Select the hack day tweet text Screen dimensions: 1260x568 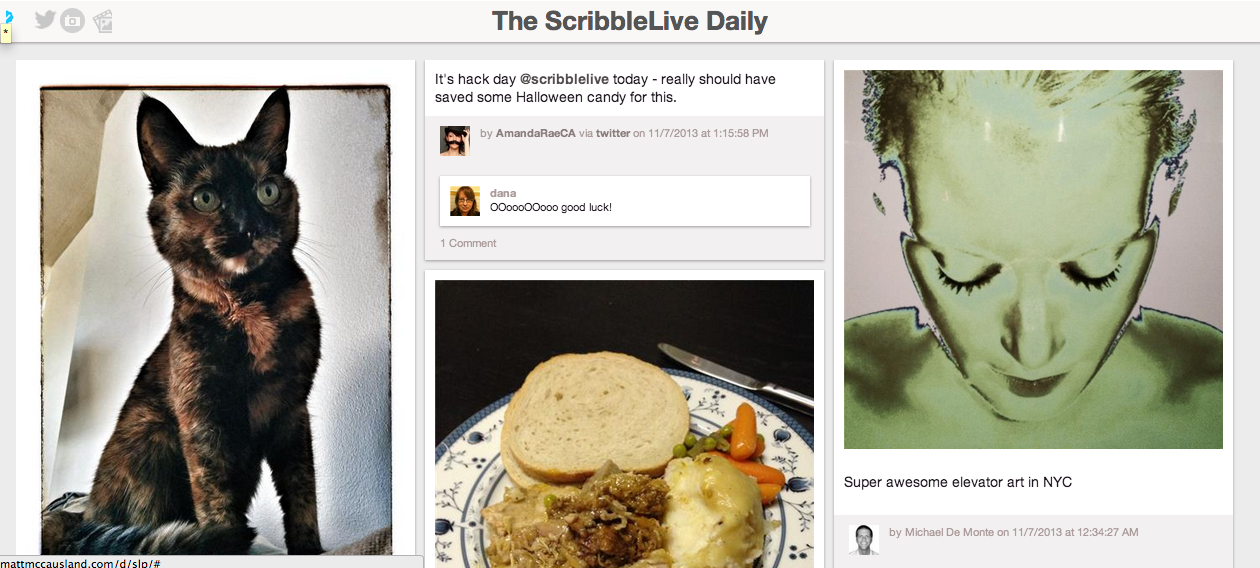[605, 88]
